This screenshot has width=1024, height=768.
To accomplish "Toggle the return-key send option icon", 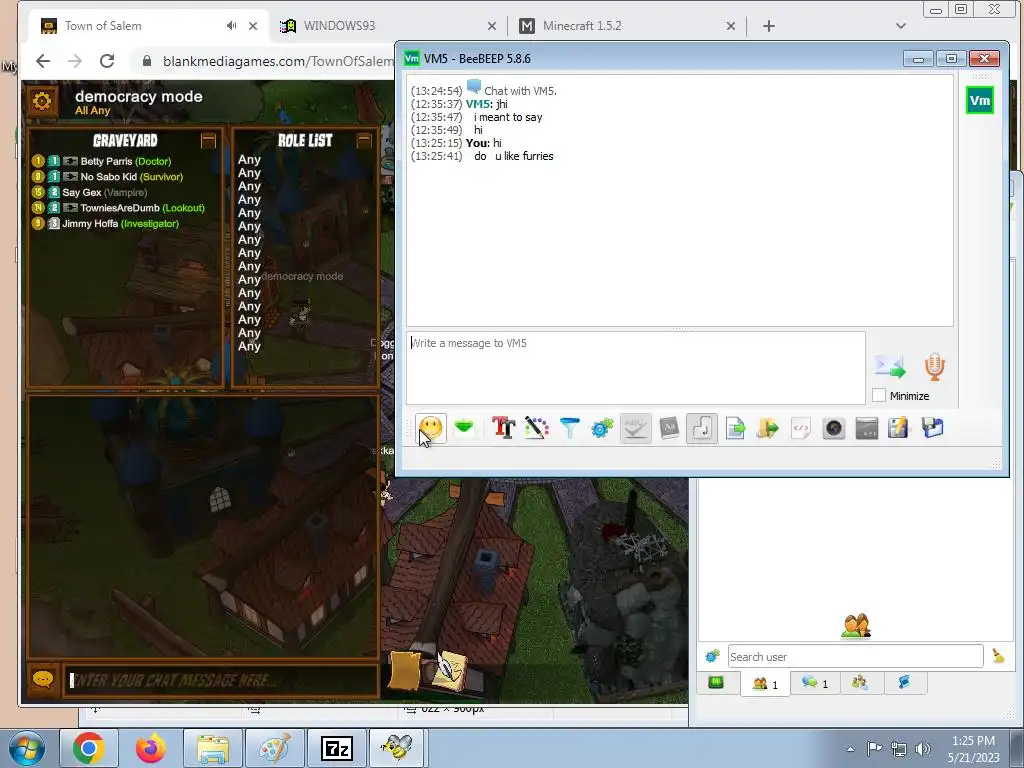I will tap(702, 428).
